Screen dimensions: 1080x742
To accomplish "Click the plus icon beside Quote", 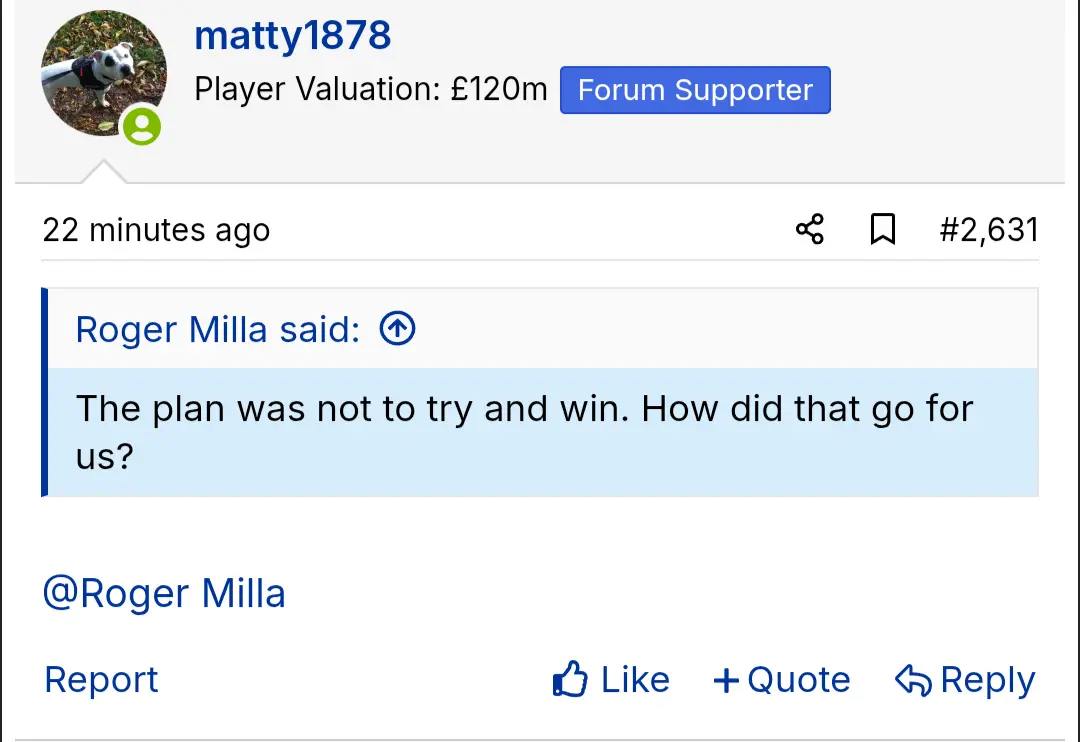I will [x=726, y=681].
